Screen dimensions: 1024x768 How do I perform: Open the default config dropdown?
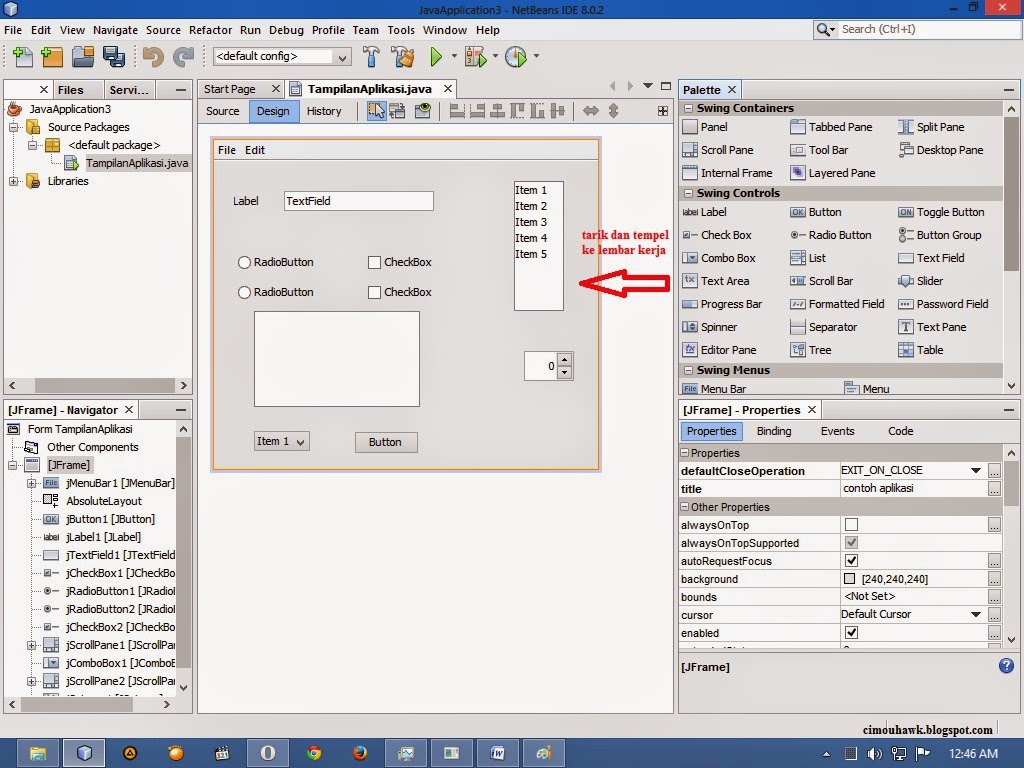[x=345, y=57]
